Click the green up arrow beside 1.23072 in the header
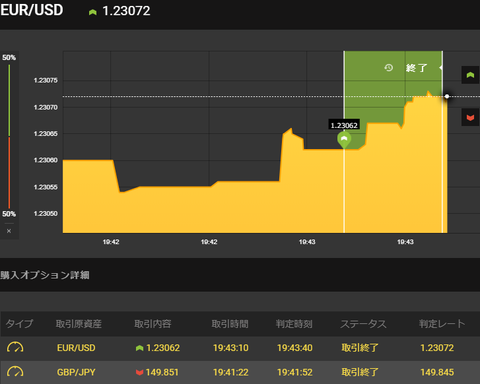 pyautogui.click(x=93, y=12)
